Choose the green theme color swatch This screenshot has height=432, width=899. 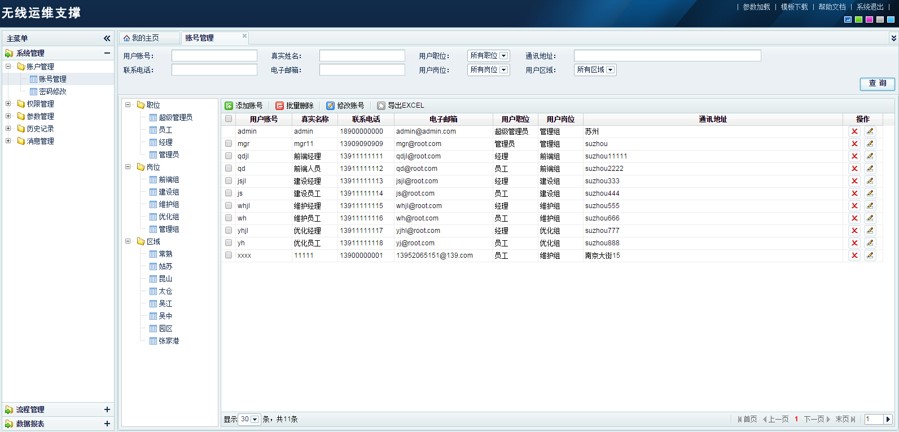(858, 20)
